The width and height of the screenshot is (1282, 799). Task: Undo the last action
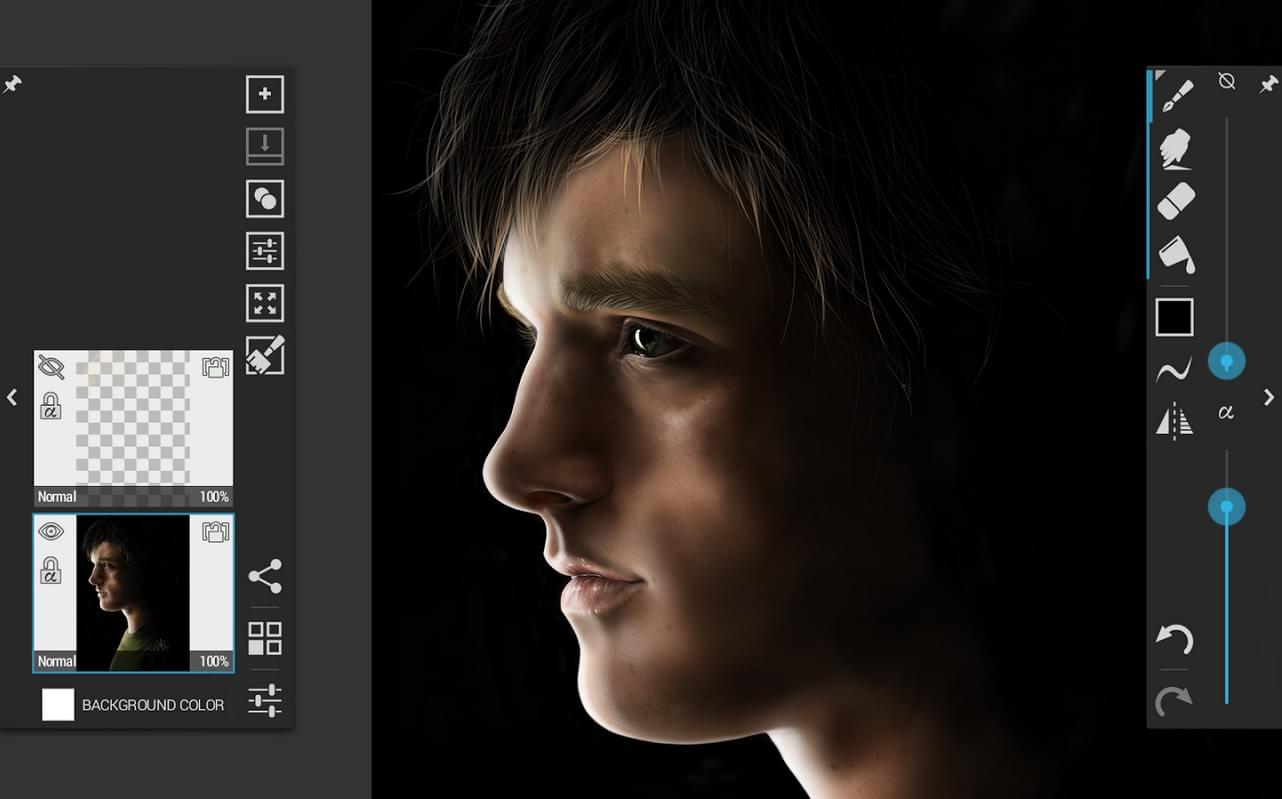[1174, 640]
